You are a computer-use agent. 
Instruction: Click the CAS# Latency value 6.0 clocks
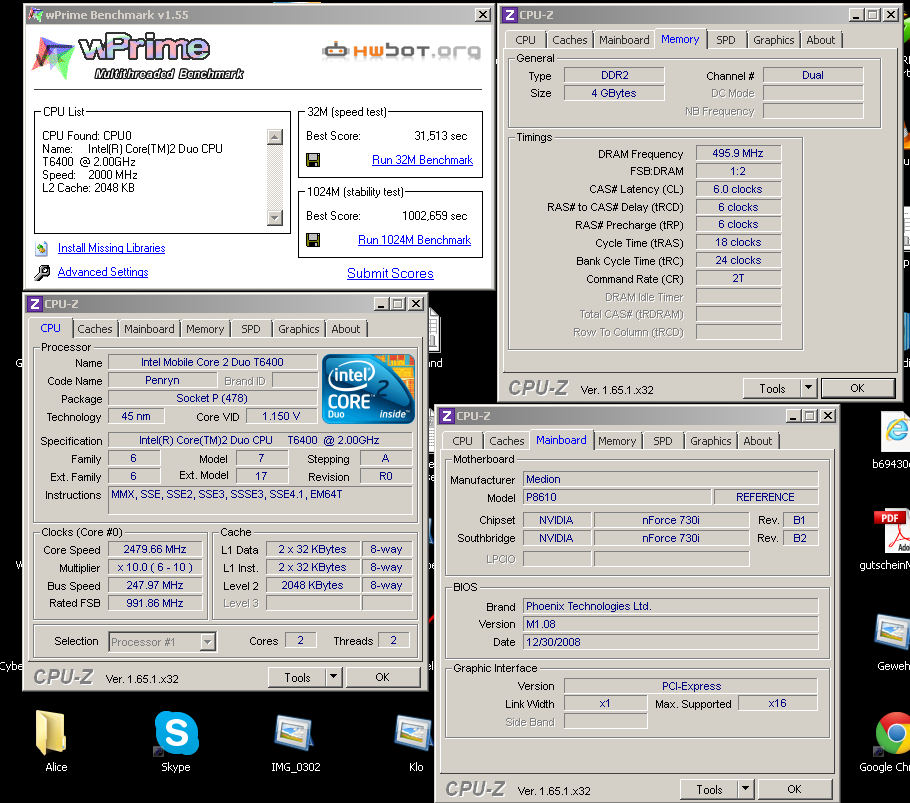tap(738, 189)
